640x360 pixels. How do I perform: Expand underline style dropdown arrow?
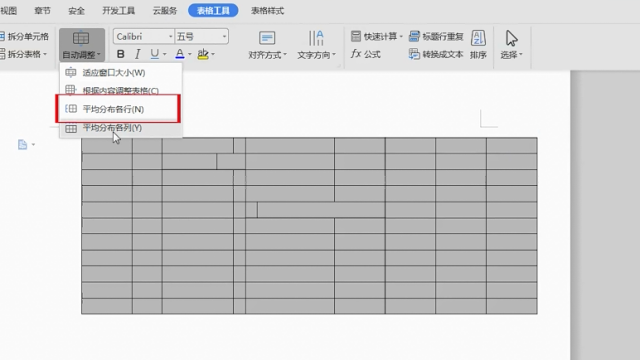pos(164,54)
